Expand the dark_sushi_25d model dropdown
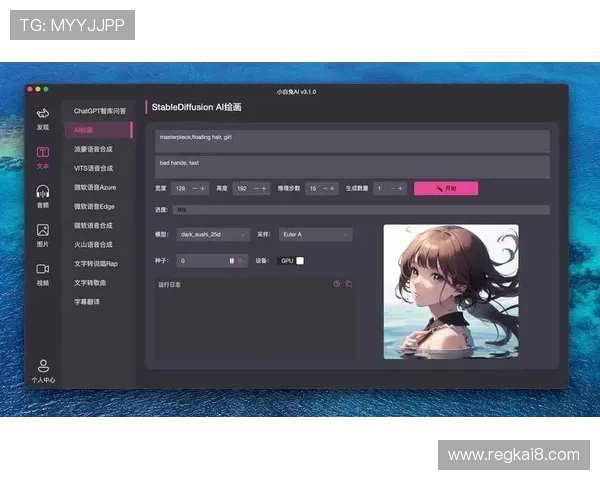 tap(213, 234)
